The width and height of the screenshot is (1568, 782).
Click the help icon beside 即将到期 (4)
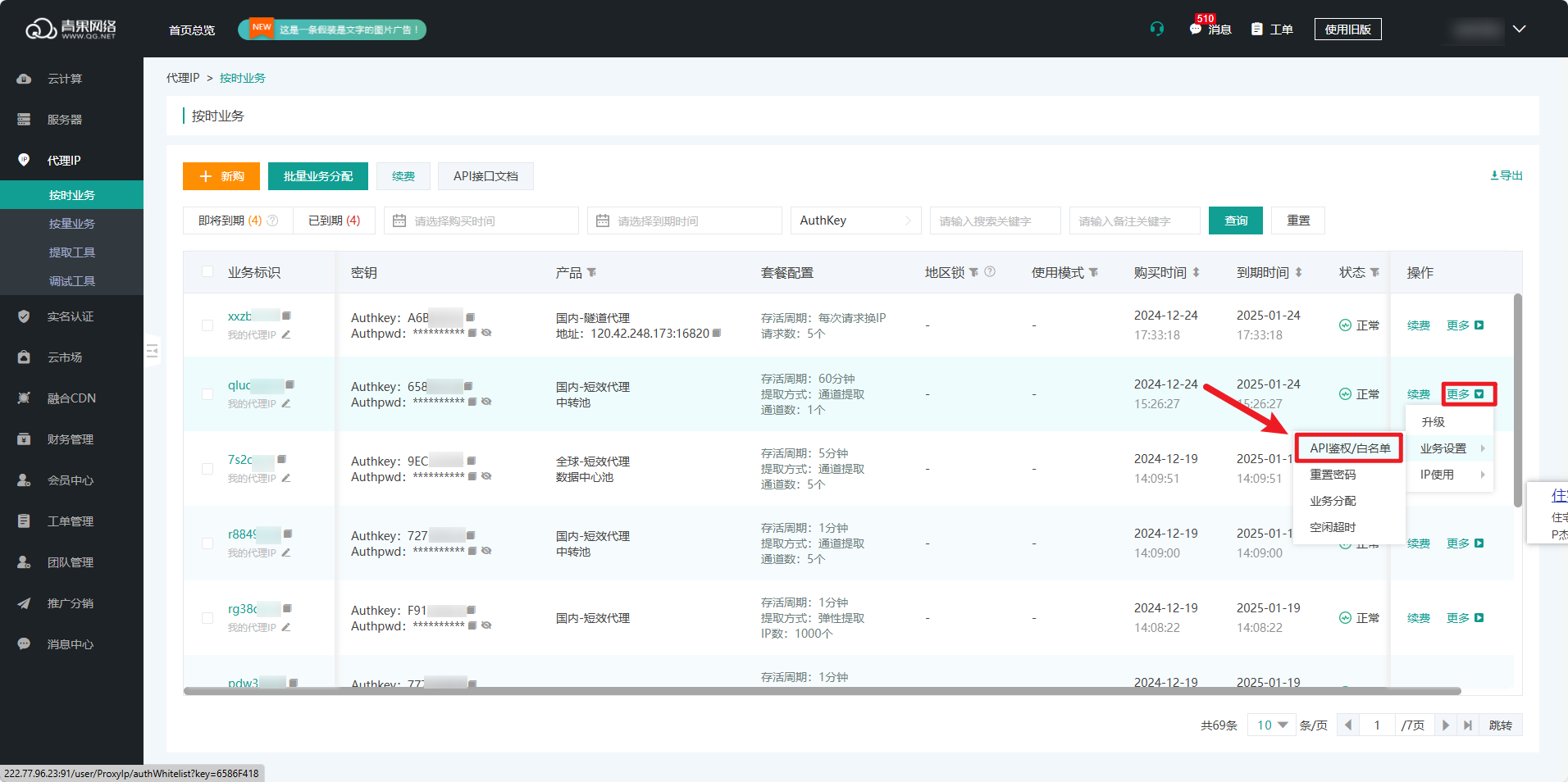point(273,221)
